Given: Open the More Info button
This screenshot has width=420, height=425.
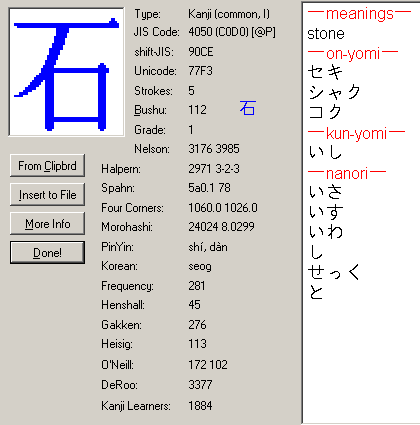Looking at the screenshot, I should click(47, 224).
